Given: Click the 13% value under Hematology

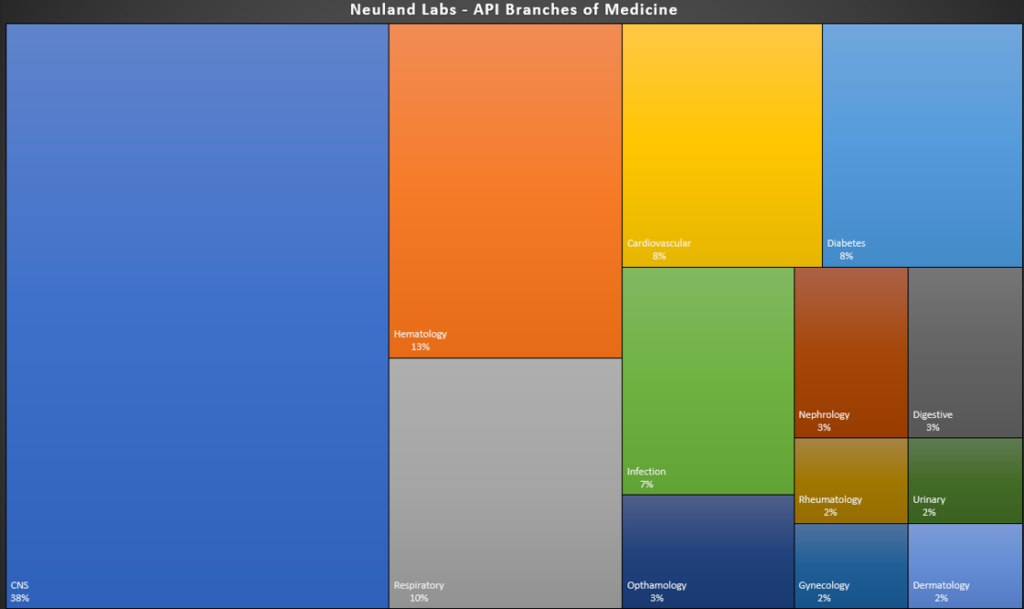Looking at the screenshot, I should 420,347.
